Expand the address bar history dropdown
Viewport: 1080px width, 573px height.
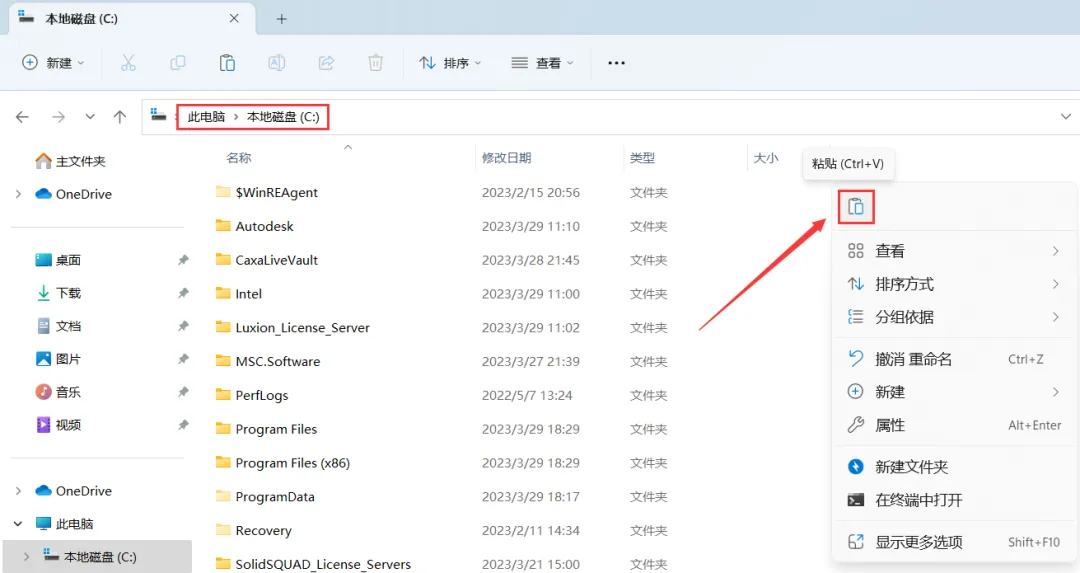tap(1066, 117)
